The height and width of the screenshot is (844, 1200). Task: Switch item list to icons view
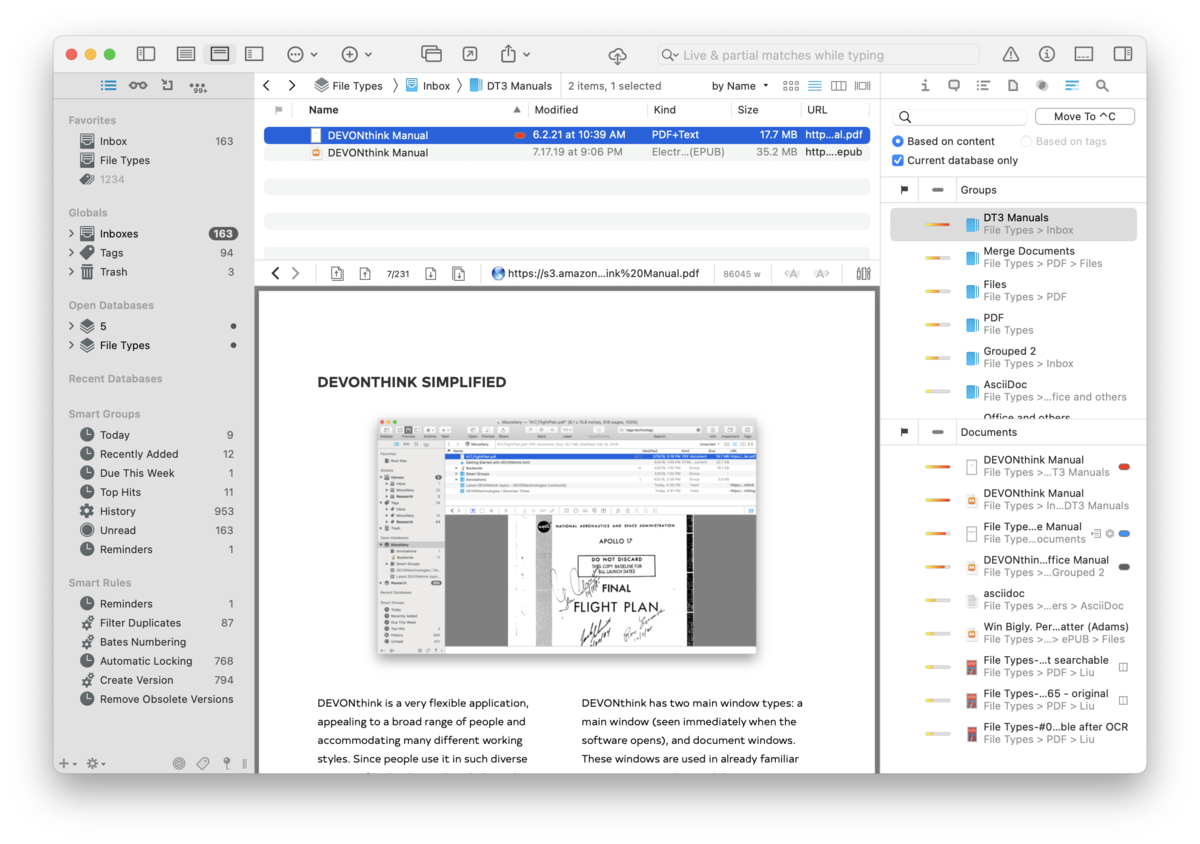(x=791, y=86)
